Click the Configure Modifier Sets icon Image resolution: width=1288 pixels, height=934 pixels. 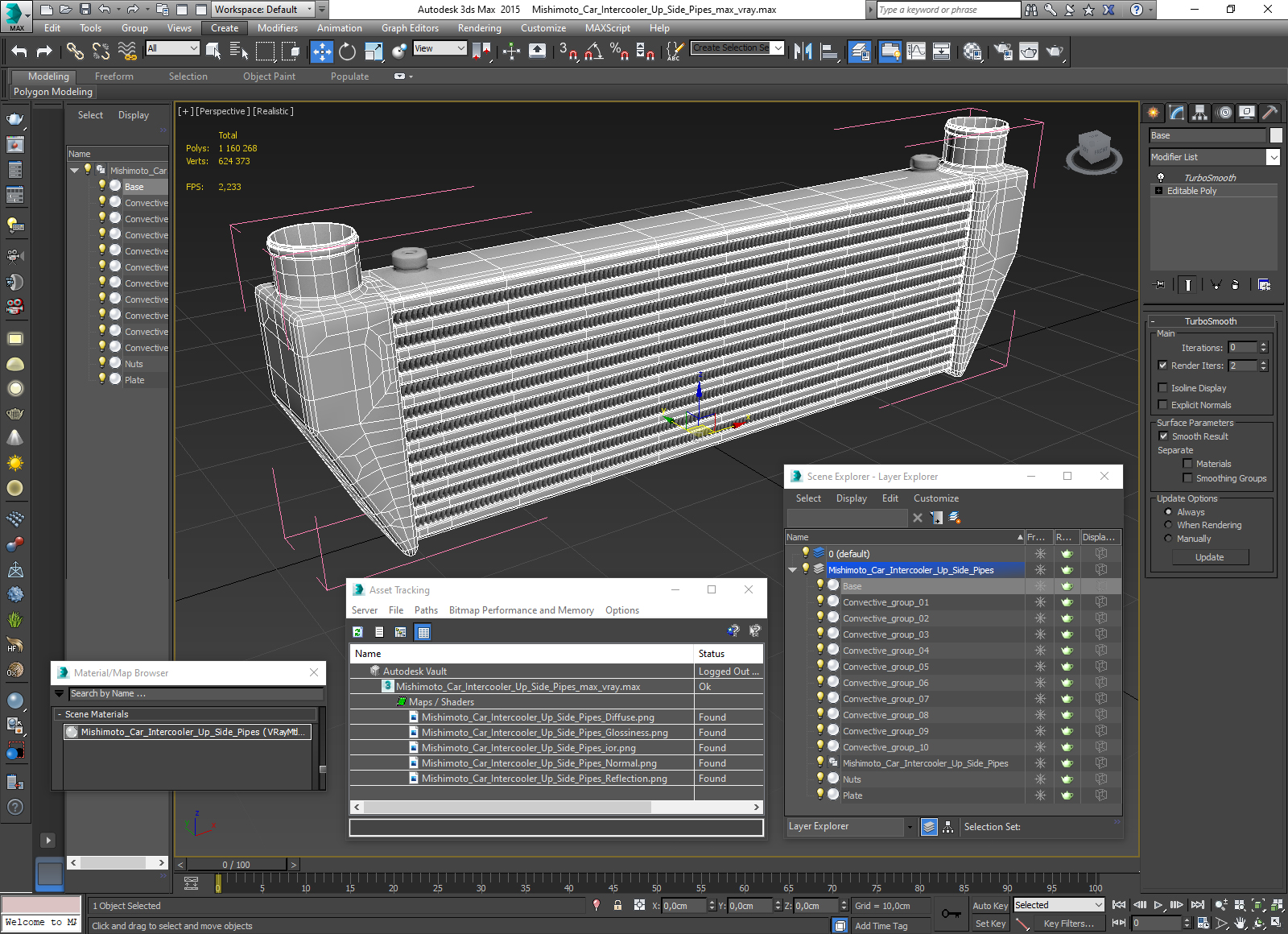1264,284
